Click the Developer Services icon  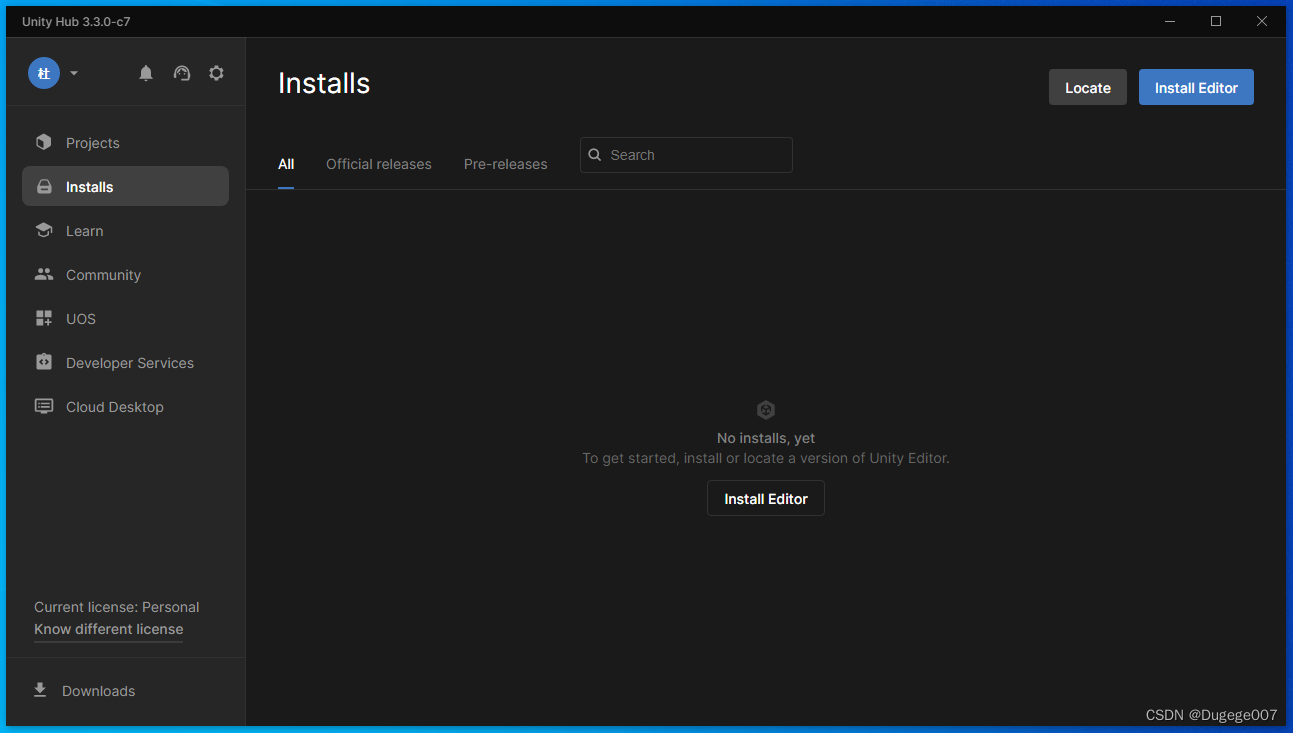pos(43,362)
